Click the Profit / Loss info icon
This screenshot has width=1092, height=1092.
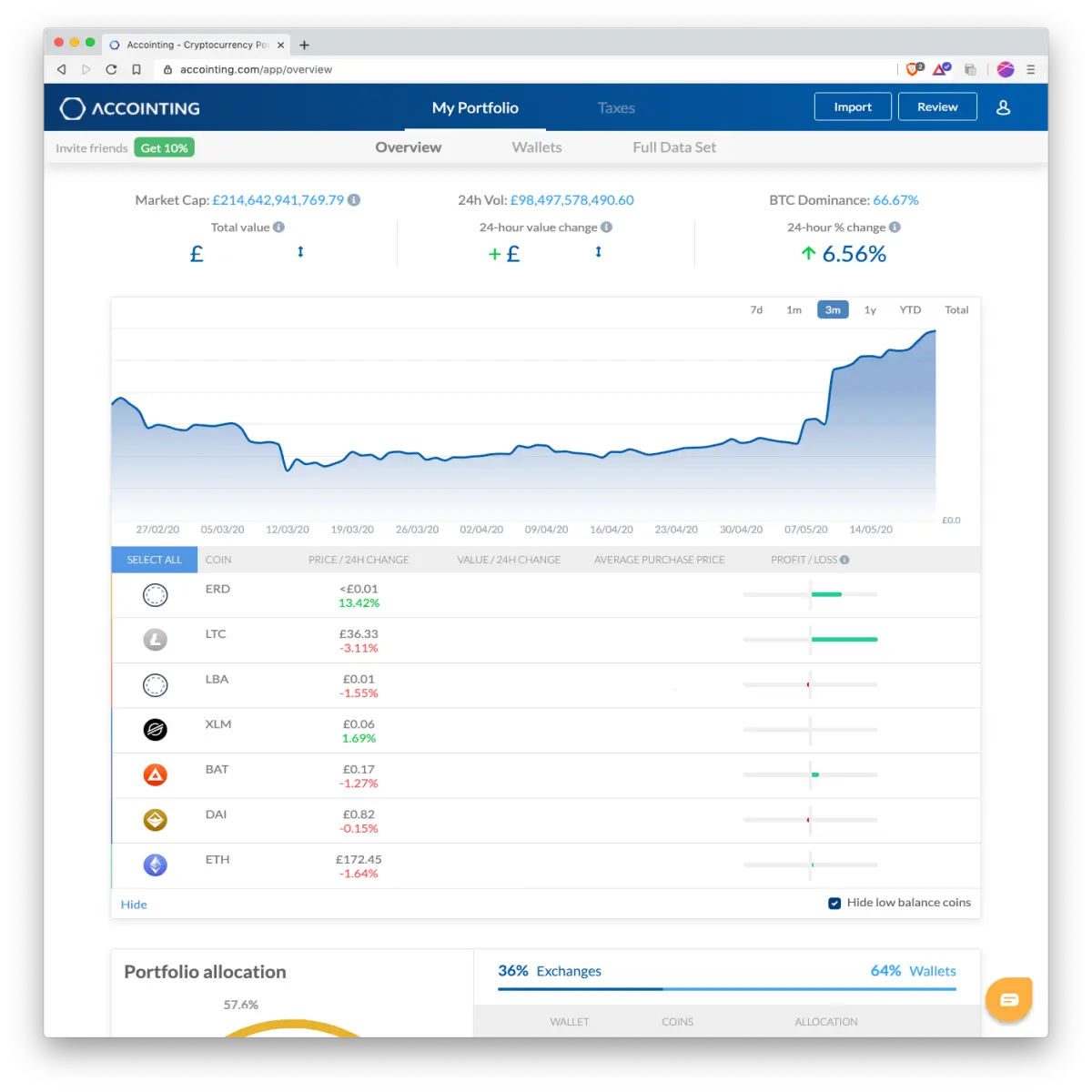(844, 560)
